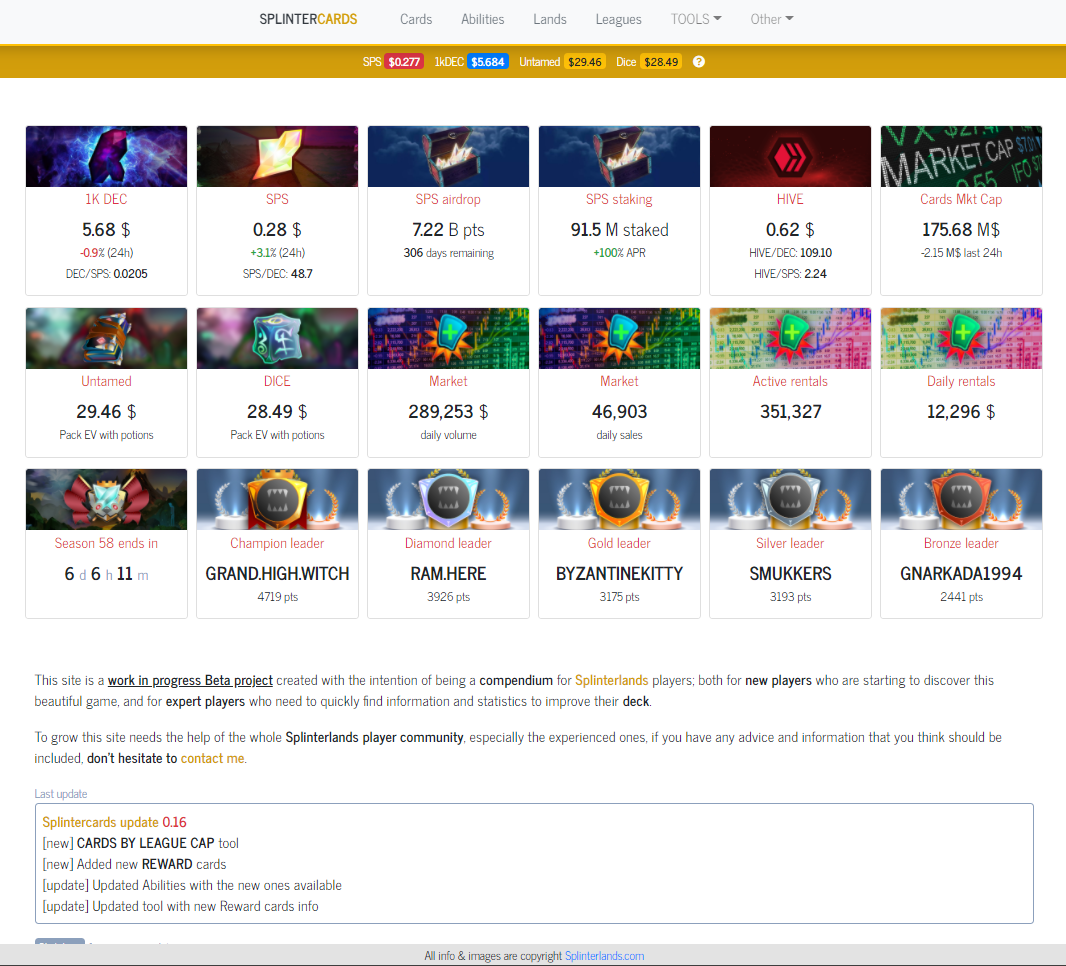Screen dimensions: 1066x966
Task: Click the 'Daily rentals' card title
Action: [x=961, y=381]
